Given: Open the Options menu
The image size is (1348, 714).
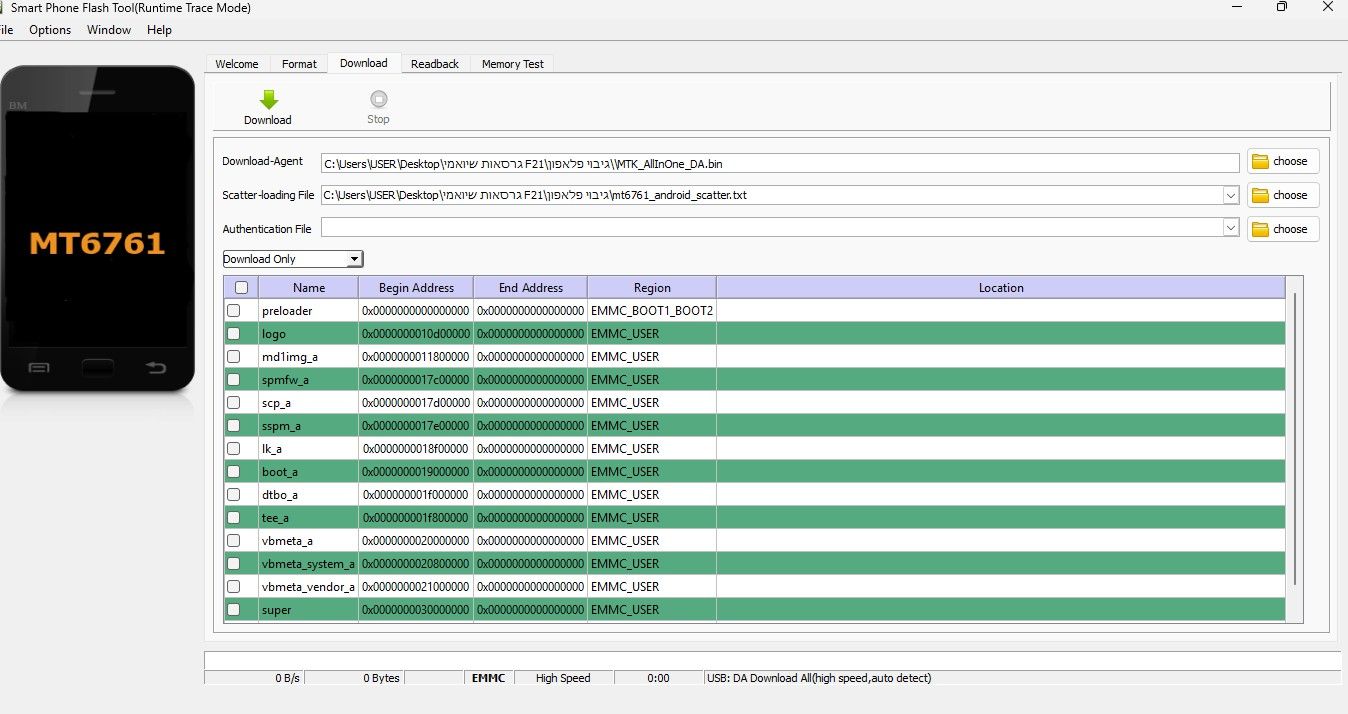Looking at the screenshot, I should pyautogui.click(x=50, y=30).
